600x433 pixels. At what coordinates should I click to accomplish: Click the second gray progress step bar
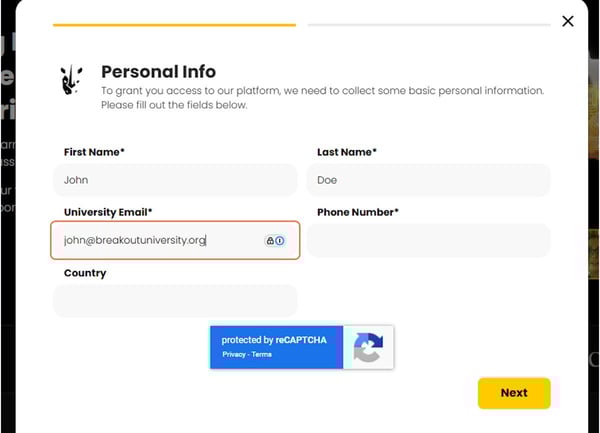click(x=429, y=24)
